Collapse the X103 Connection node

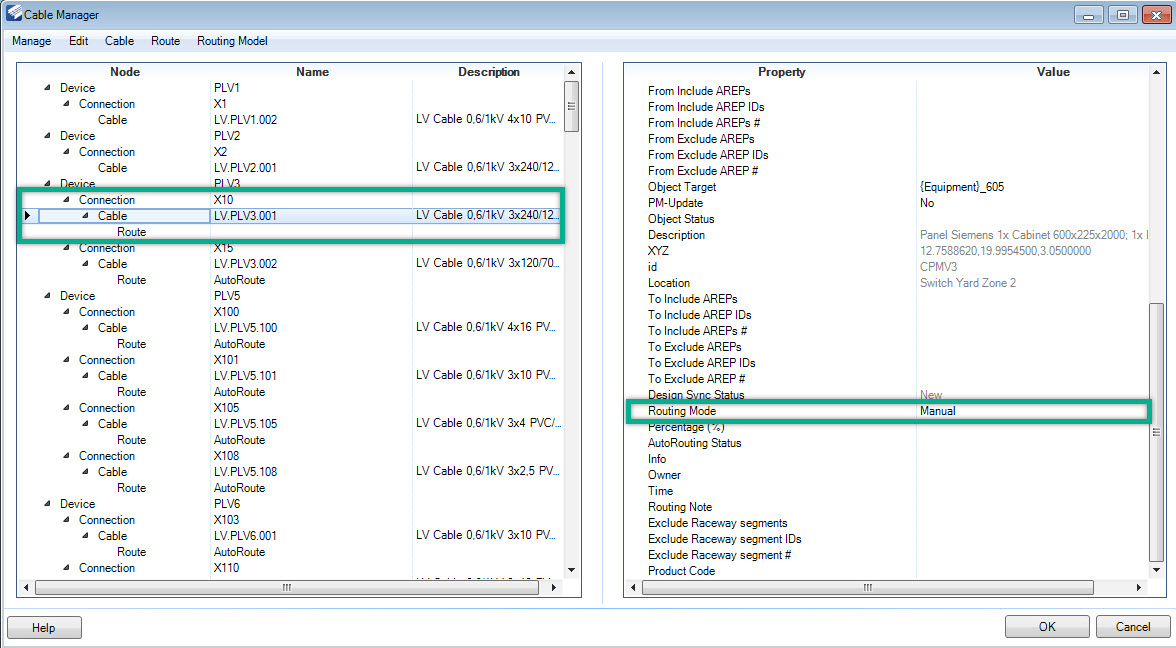click(67, 520)
